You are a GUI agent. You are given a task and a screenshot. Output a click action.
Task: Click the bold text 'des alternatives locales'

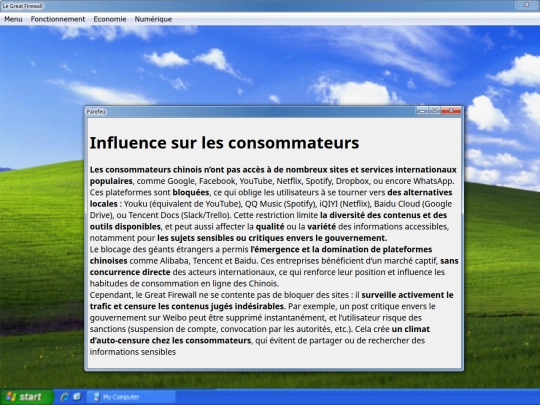point(271,198)
